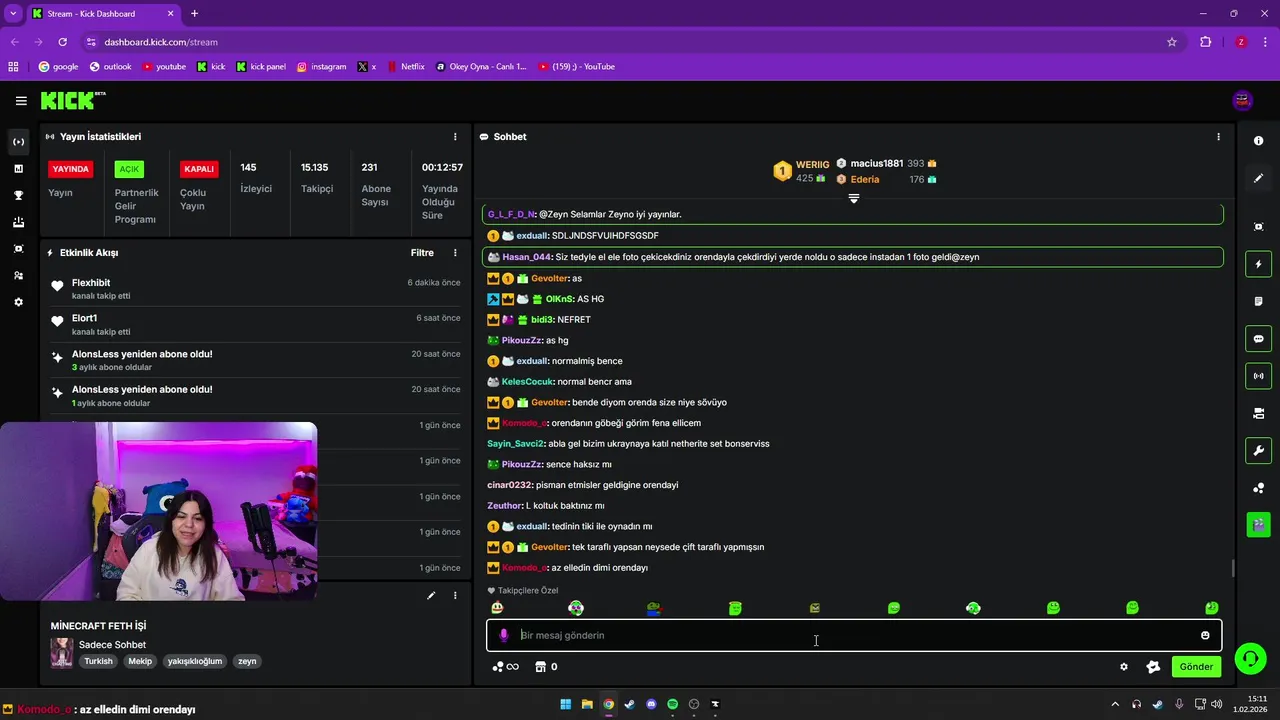Click the chat identity badge icon beside Gönder
The width and height of the screenshot is (1280, 720).
(1153, 667)
